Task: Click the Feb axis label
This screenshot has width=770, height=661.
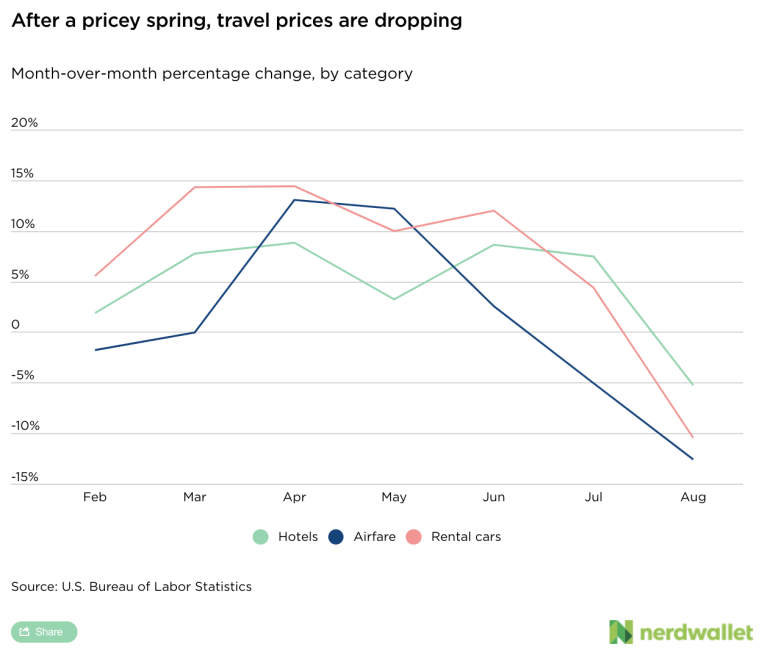Action: (95, 497)
